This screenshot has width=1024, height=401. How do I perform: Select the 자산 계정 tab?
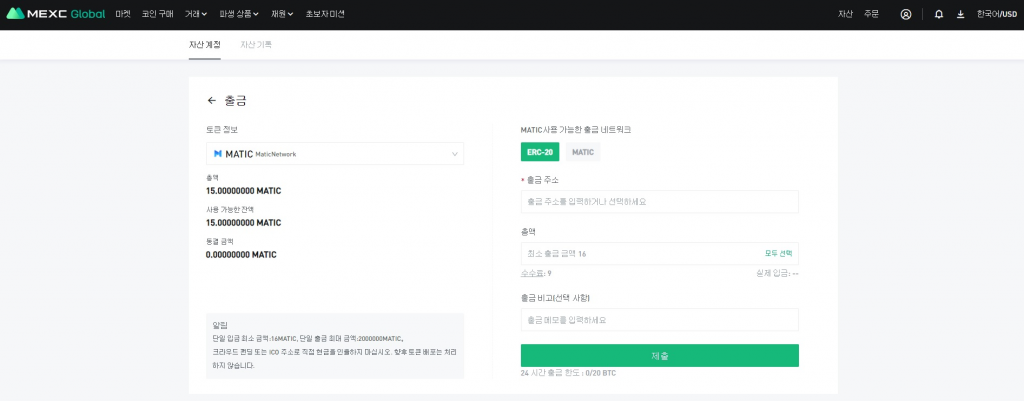point(205,45)
